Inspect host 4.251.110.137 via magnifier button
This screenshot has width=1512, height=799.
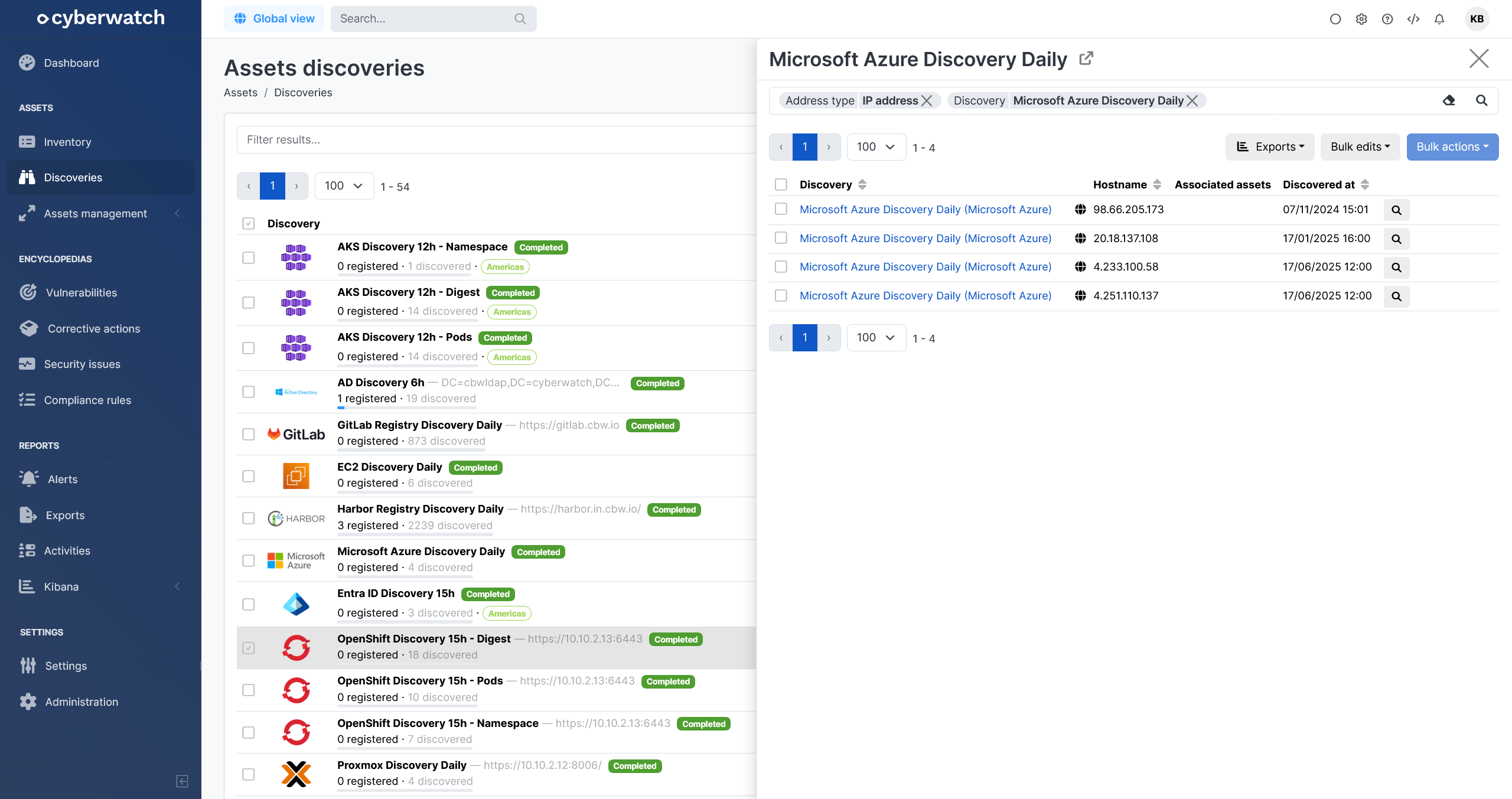1396,296
